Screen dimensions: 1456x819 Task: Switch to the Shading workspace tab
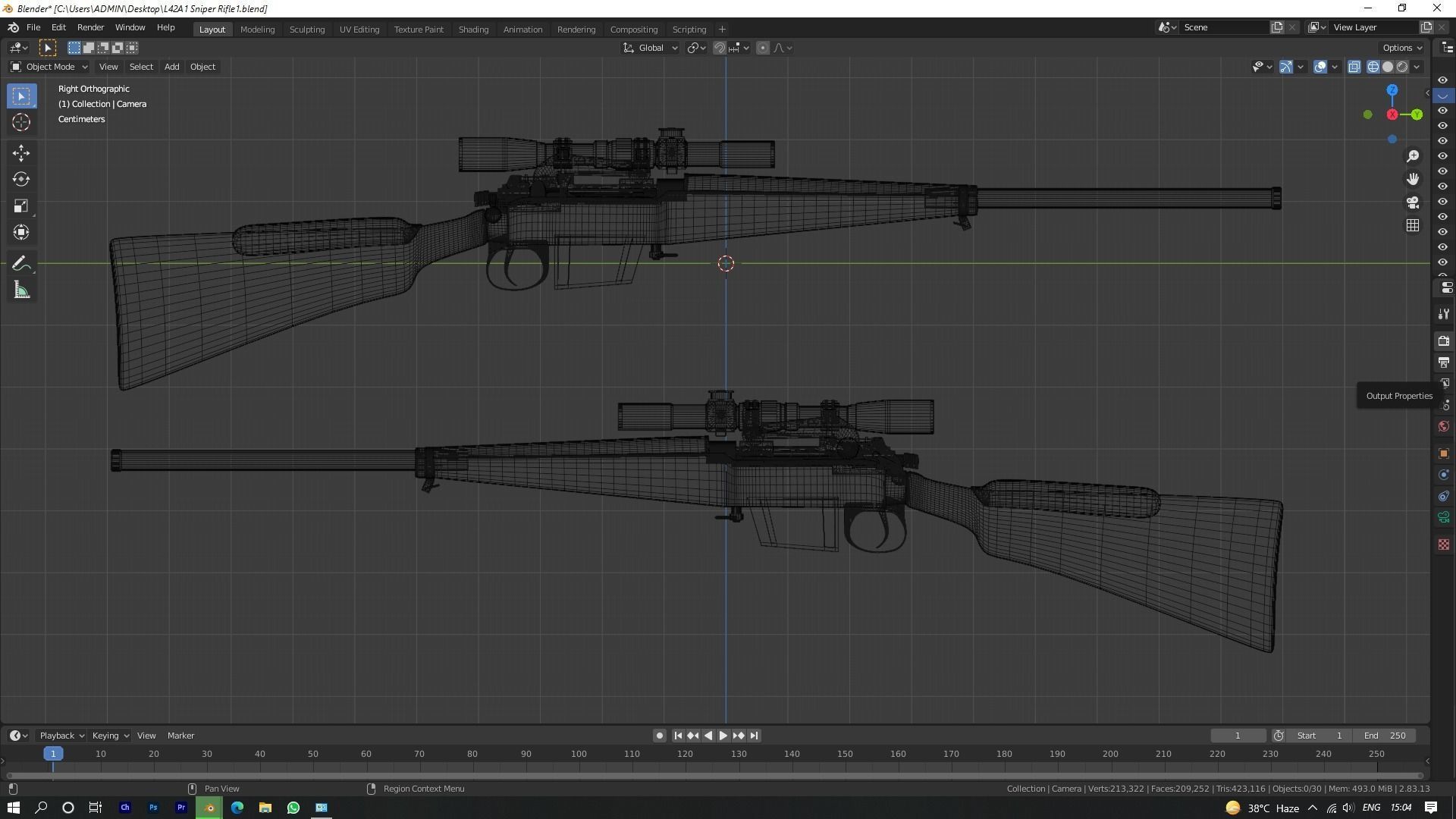473,29
